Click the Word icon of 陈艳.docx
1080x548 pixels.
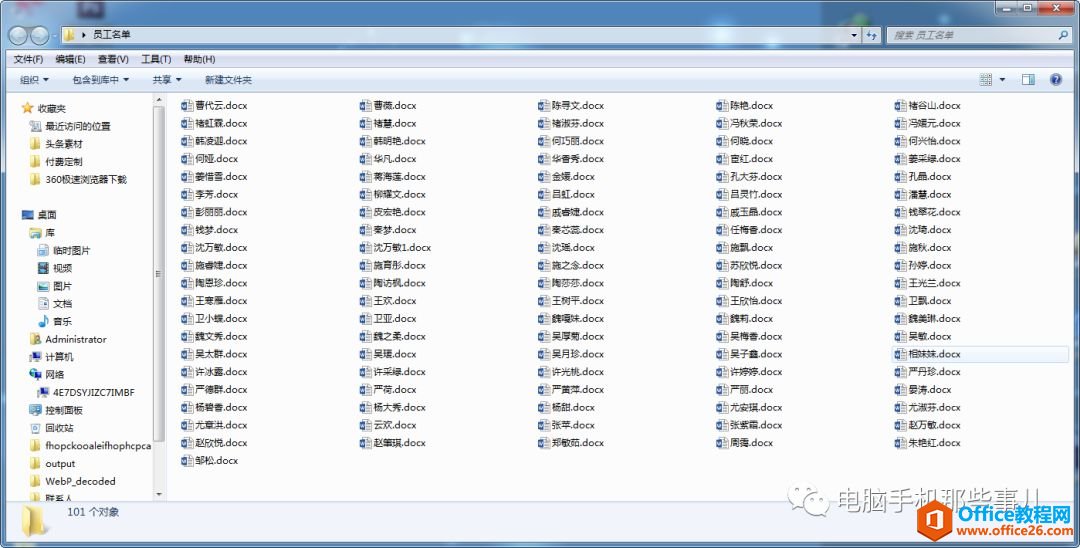tap(722, 105)
